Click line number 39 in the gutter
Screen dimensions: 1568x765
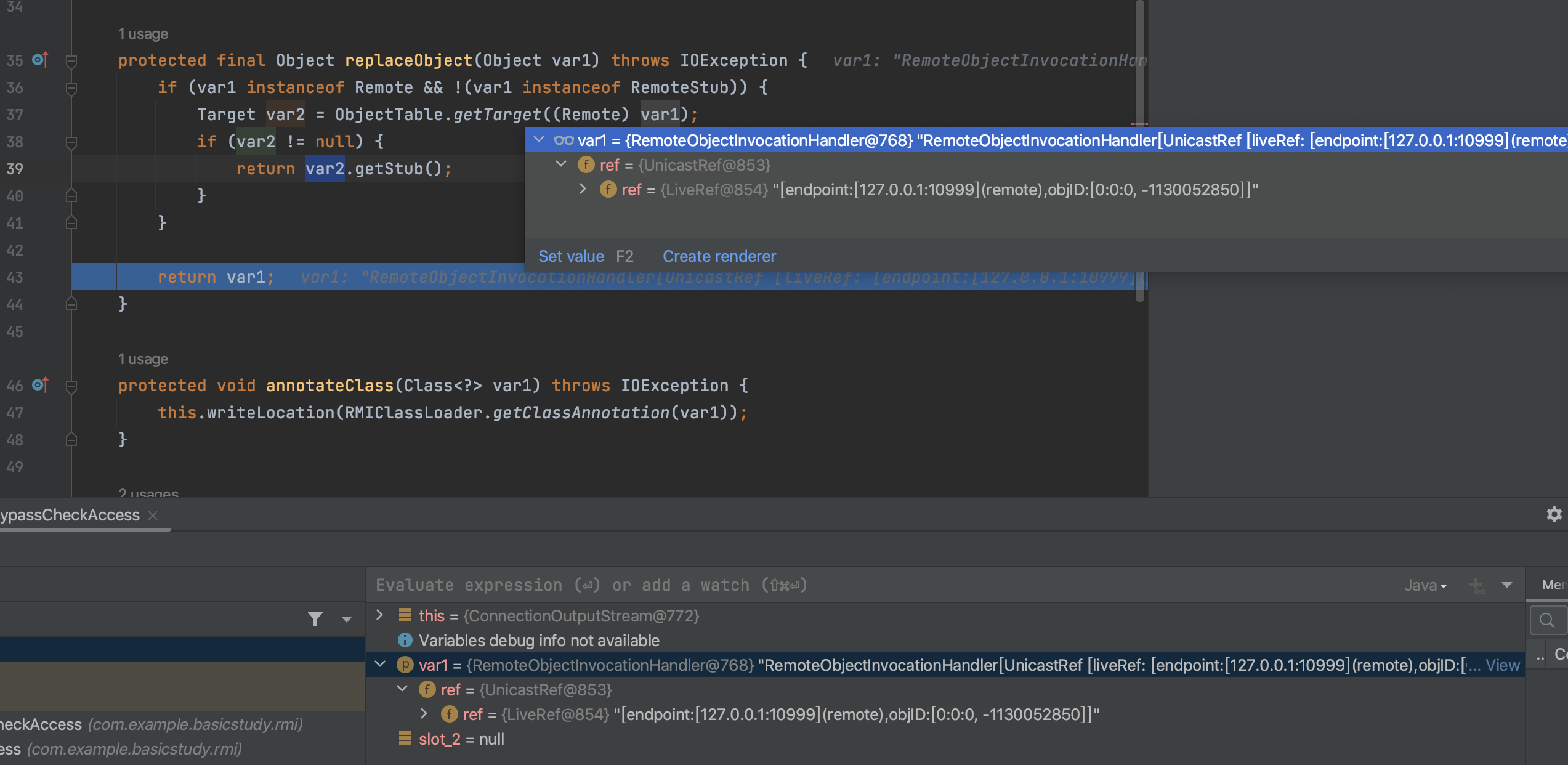click(15, 169)
